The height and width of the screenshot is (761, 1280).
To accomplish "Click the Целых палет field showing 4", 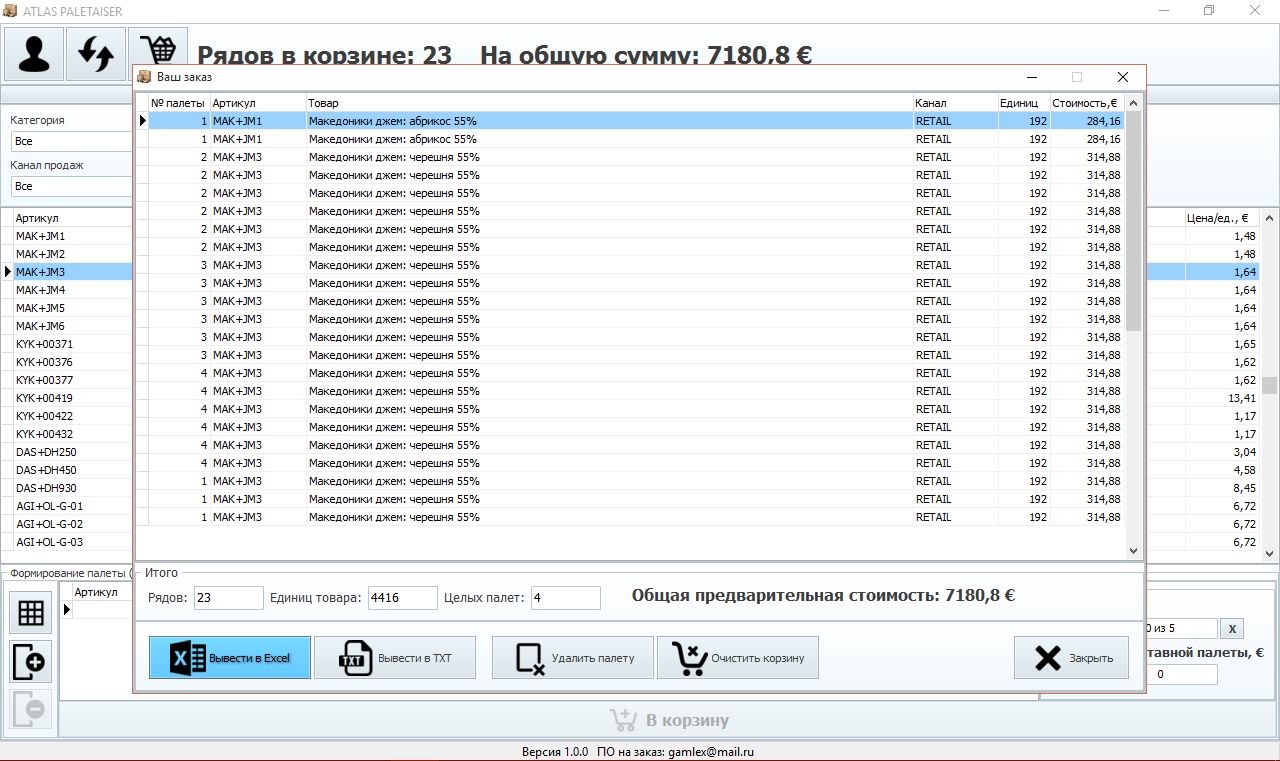I will click(566, 598).
